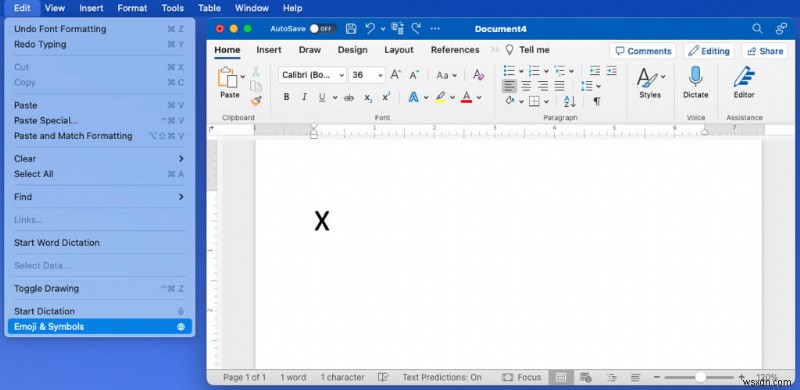Open the Tools menu in menu bar
The height and width of the screenshot is (390, 800).
point(172,8)
